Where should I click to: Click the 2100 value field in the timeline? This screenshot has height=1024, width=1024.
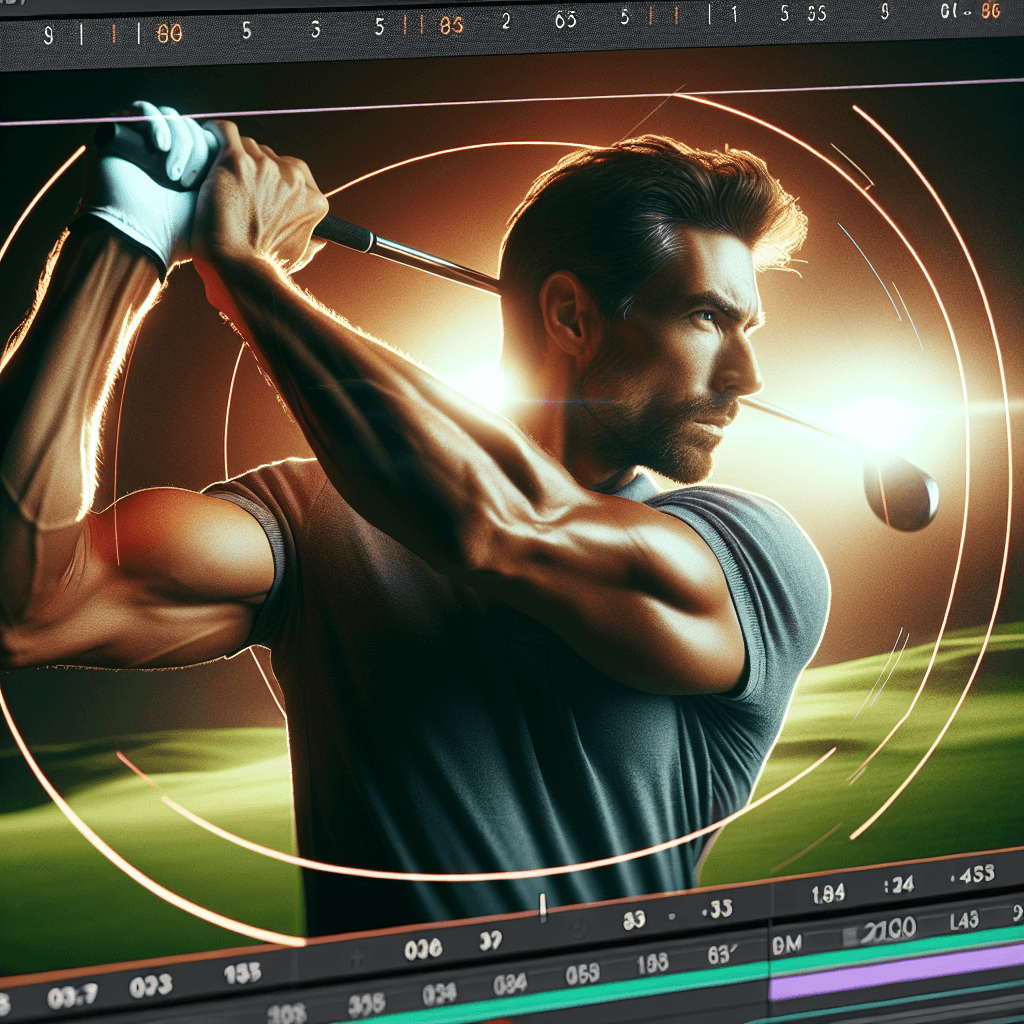[x=890, y=930]
